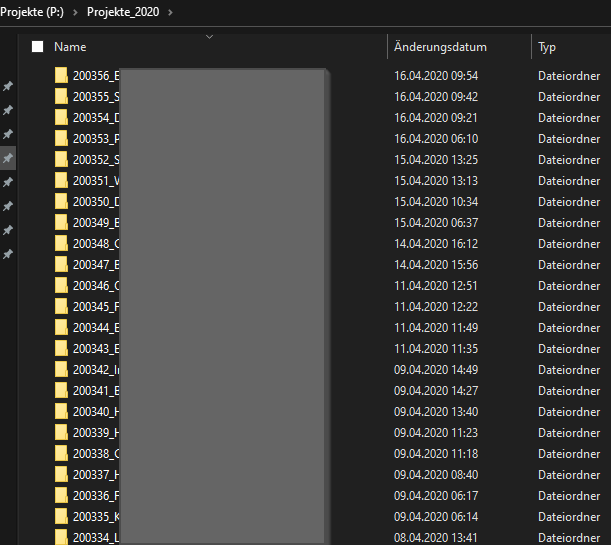
Task: Click folder name starting with 200342_
Action: point(96,370)
